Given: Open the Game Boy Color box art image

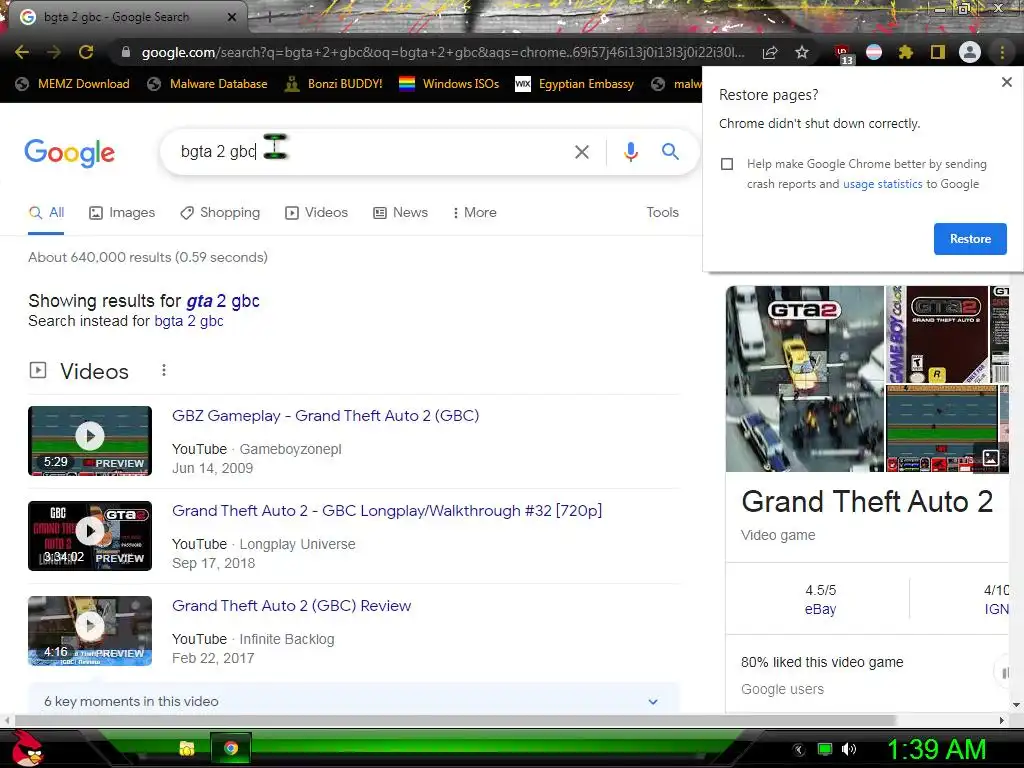Looking at the screenshot, I should click(x=937, y=334).
